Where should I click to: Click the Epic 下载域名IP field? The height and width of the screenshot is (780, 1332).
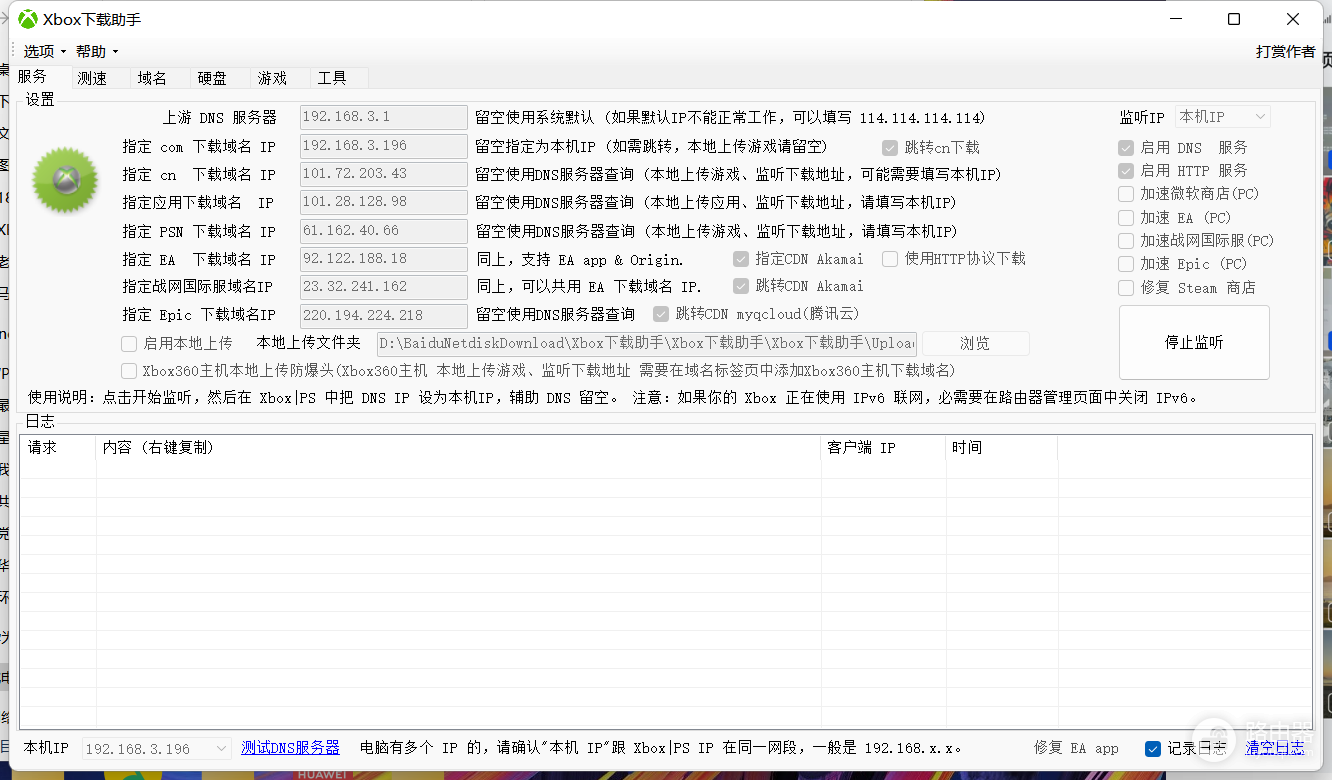384,315
